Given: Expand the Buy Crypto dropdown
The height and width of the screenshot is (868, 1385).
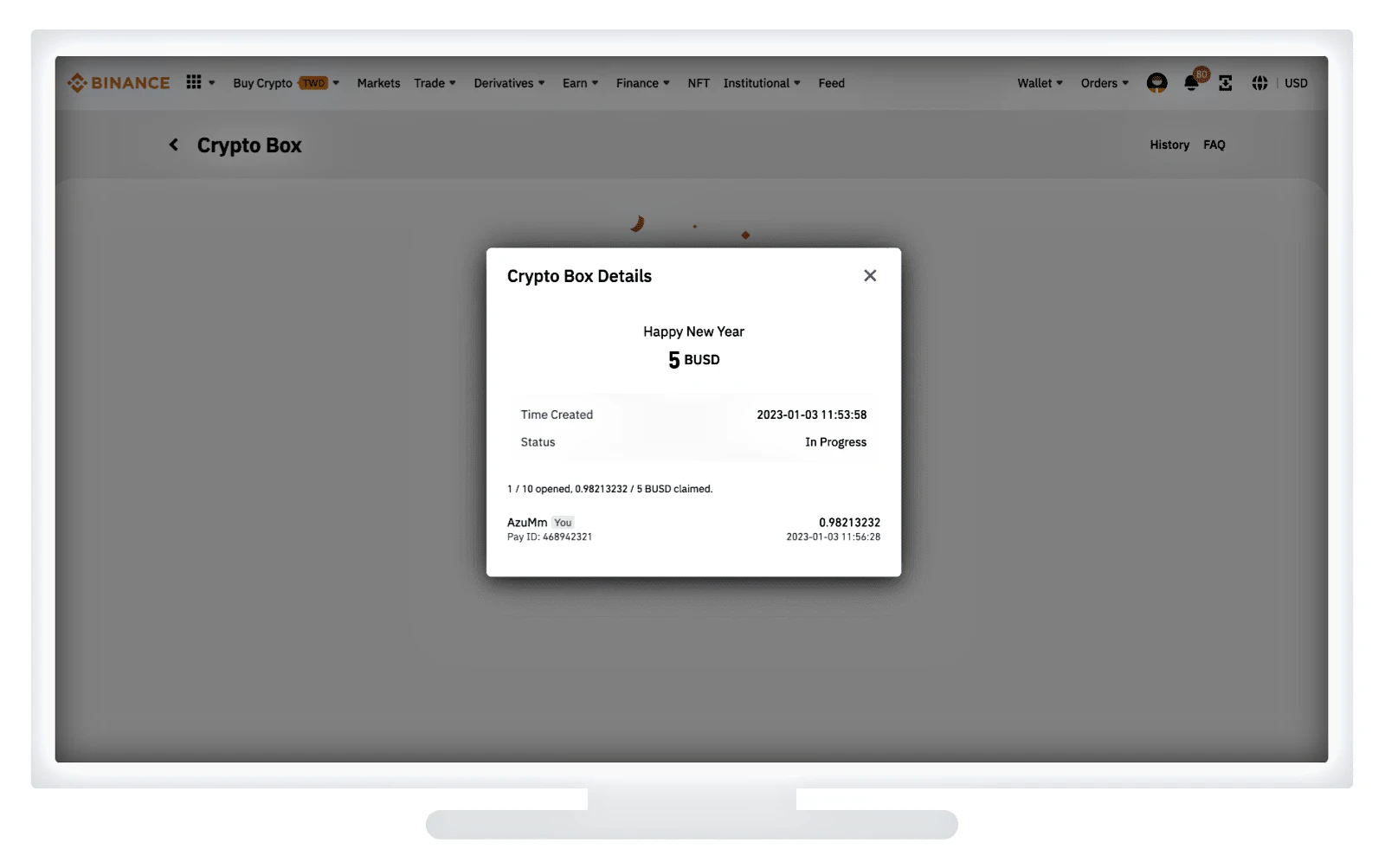Looking at the screenshot, I should [286, 83].
